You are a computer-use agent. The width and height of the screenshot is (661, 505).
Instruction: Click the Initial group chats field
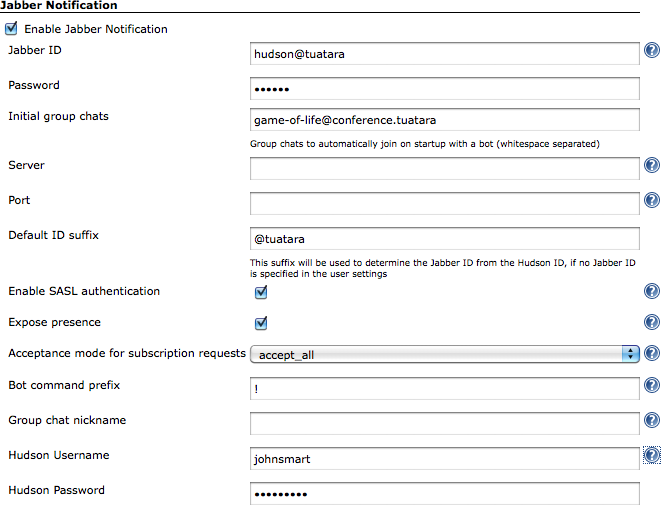pos(445,120)
